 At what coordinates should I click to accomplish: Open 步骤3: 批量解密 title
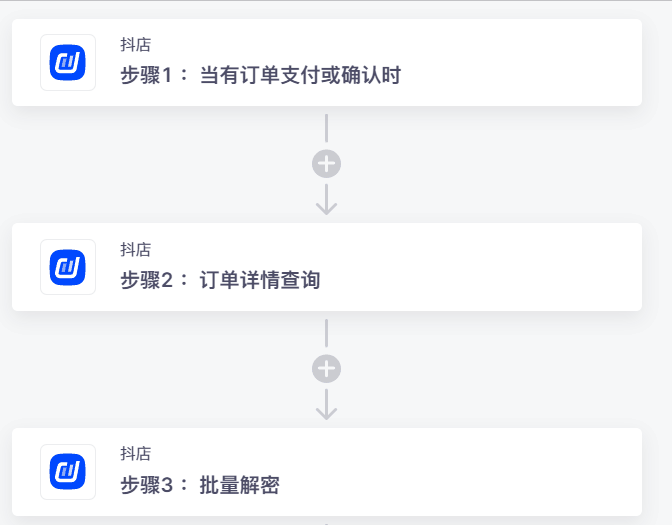pos(200,485)
